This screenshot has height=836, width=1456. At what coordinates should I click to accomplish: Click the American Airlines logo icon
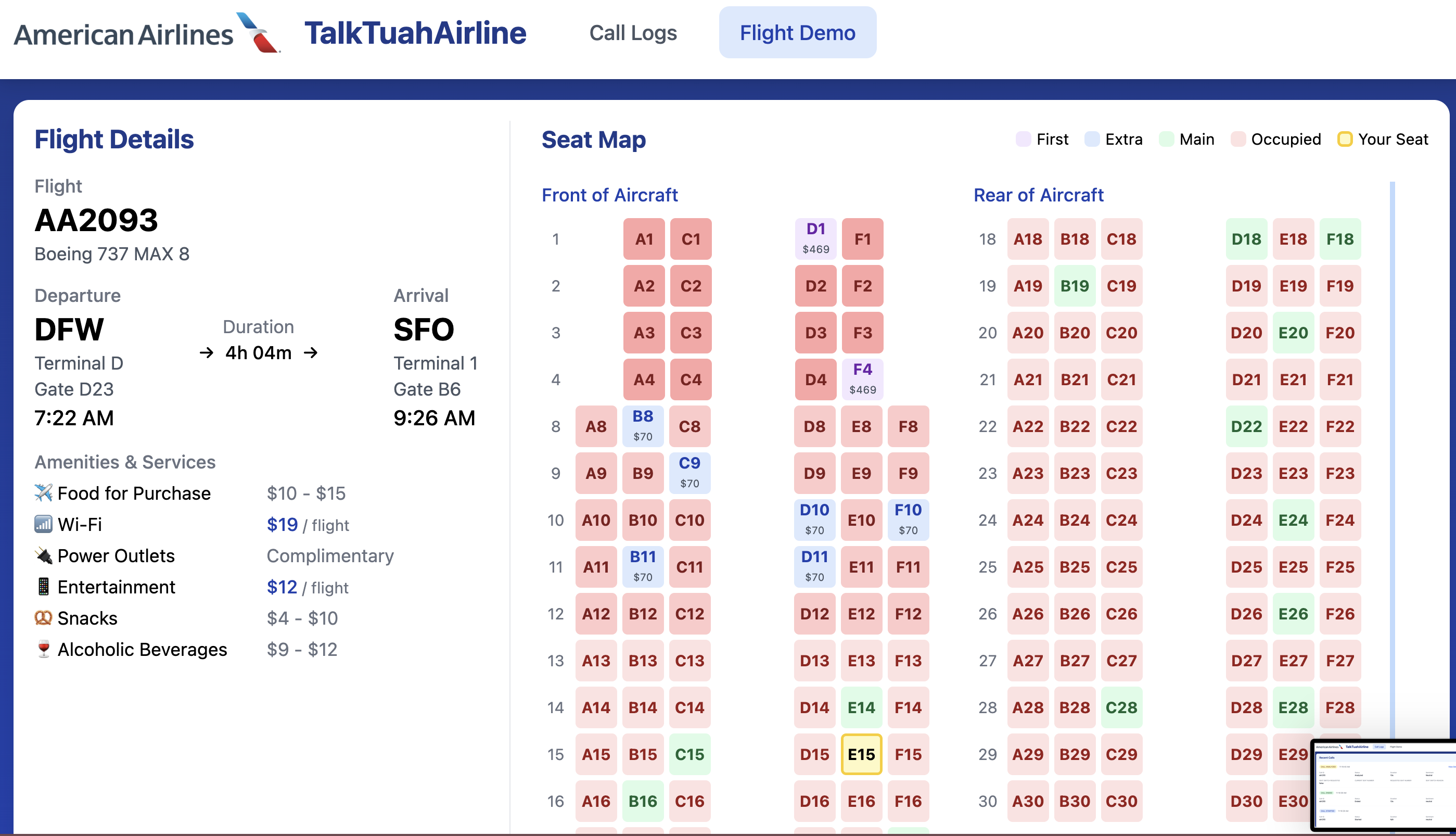pyautogui.click(x=258, y=33)
